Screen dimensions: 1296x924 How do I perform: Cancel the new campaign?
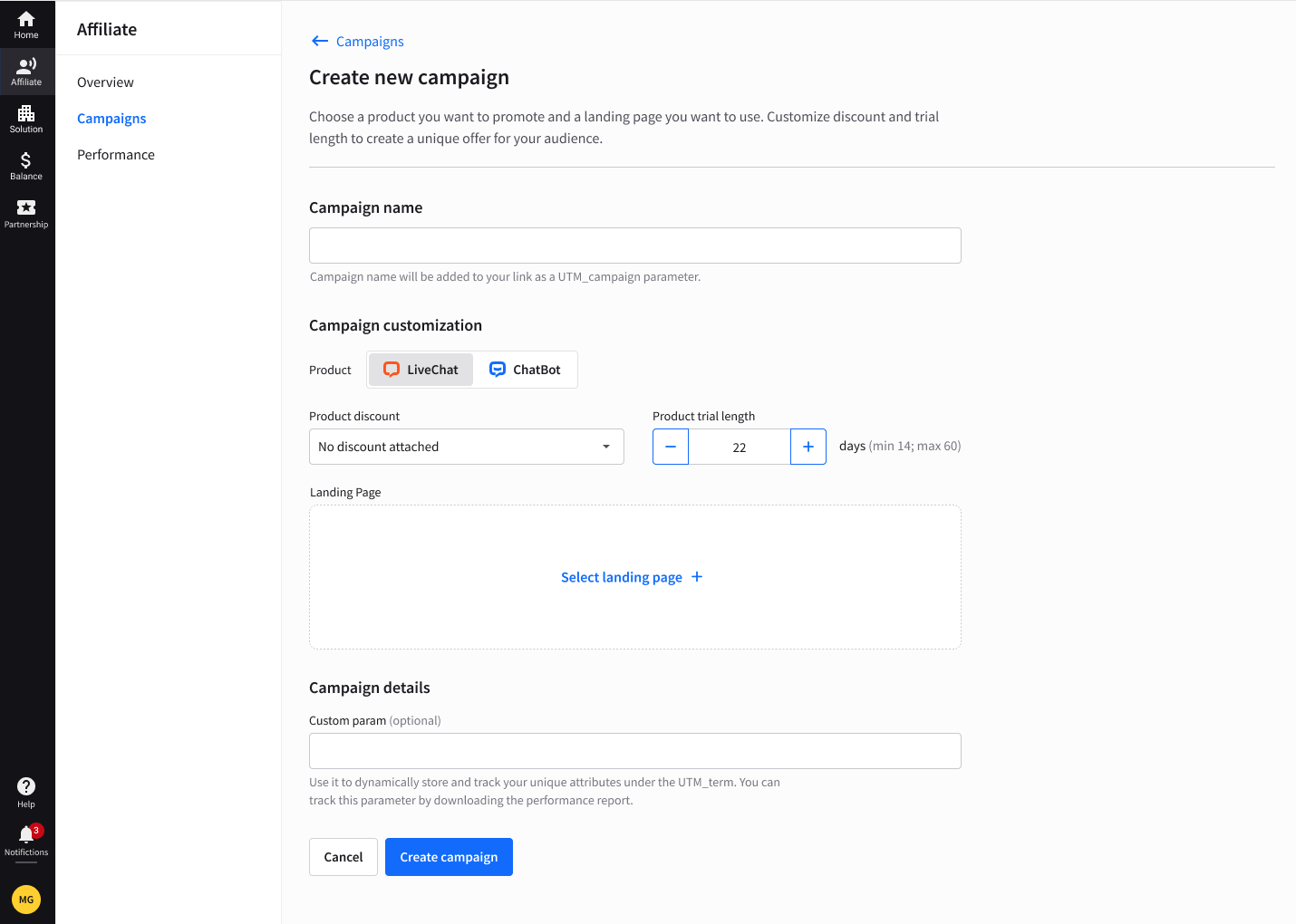[x=343, y=856]
